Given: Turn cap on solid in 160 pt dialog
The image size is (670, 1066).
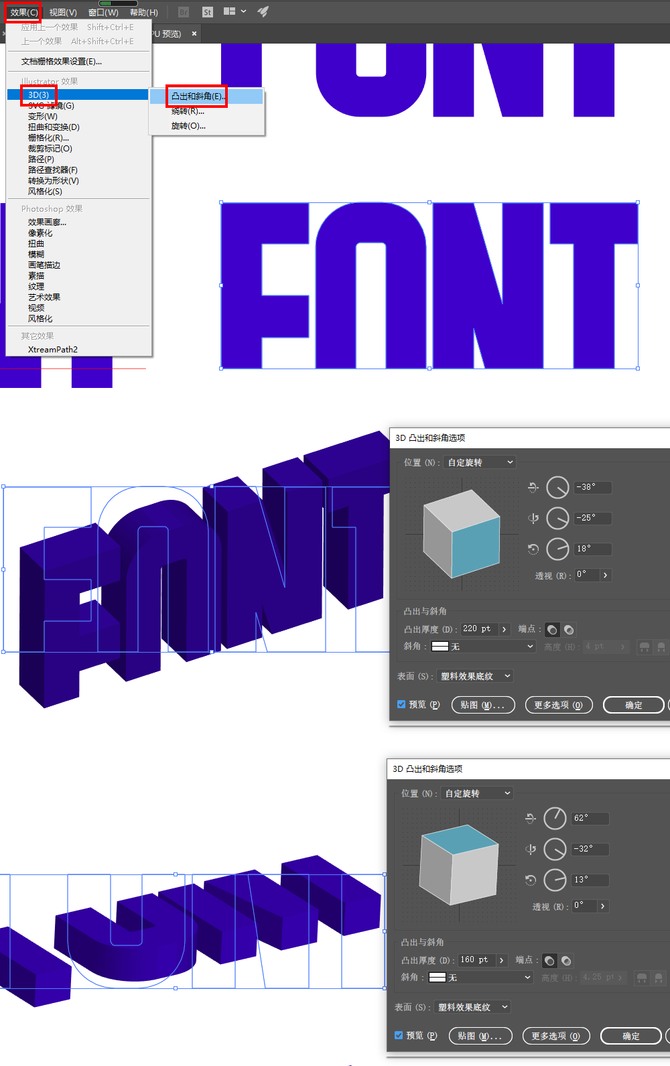Looking at the screenshot, I should click(550, 961).
